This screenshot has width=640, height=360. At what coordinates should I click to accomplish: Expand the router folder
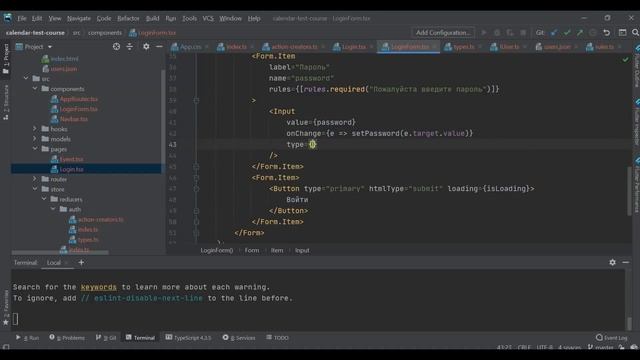coord(35,179)
